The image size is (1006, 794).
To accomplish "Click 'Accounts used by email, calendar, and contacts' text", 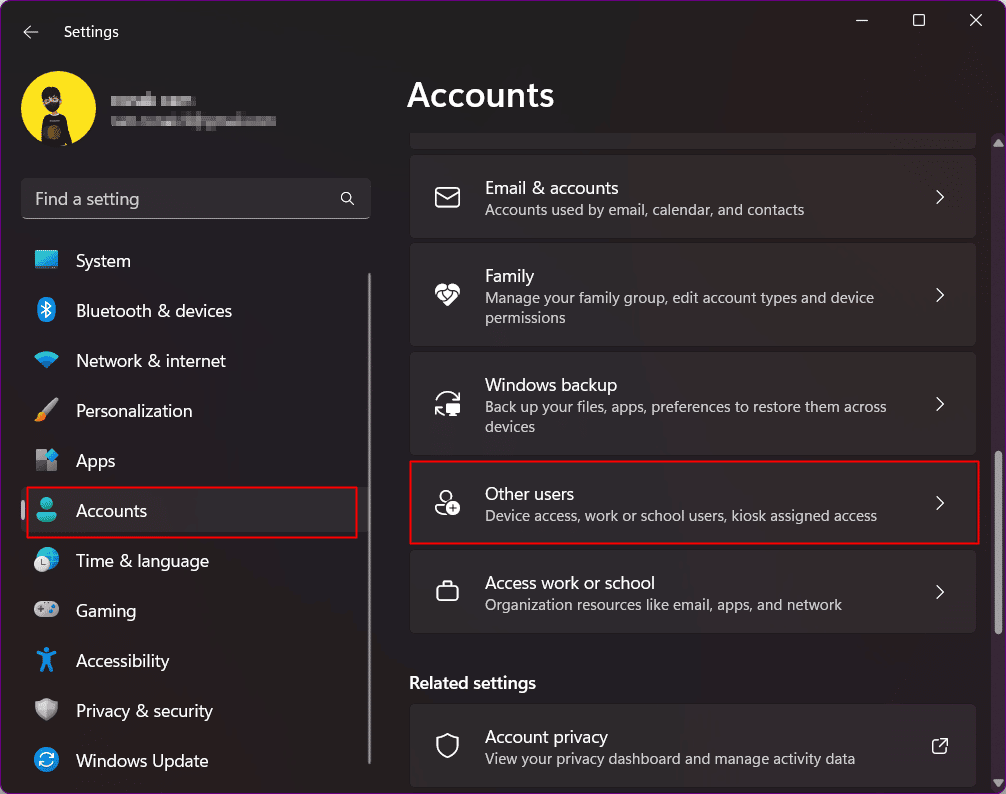I will 644,210.
